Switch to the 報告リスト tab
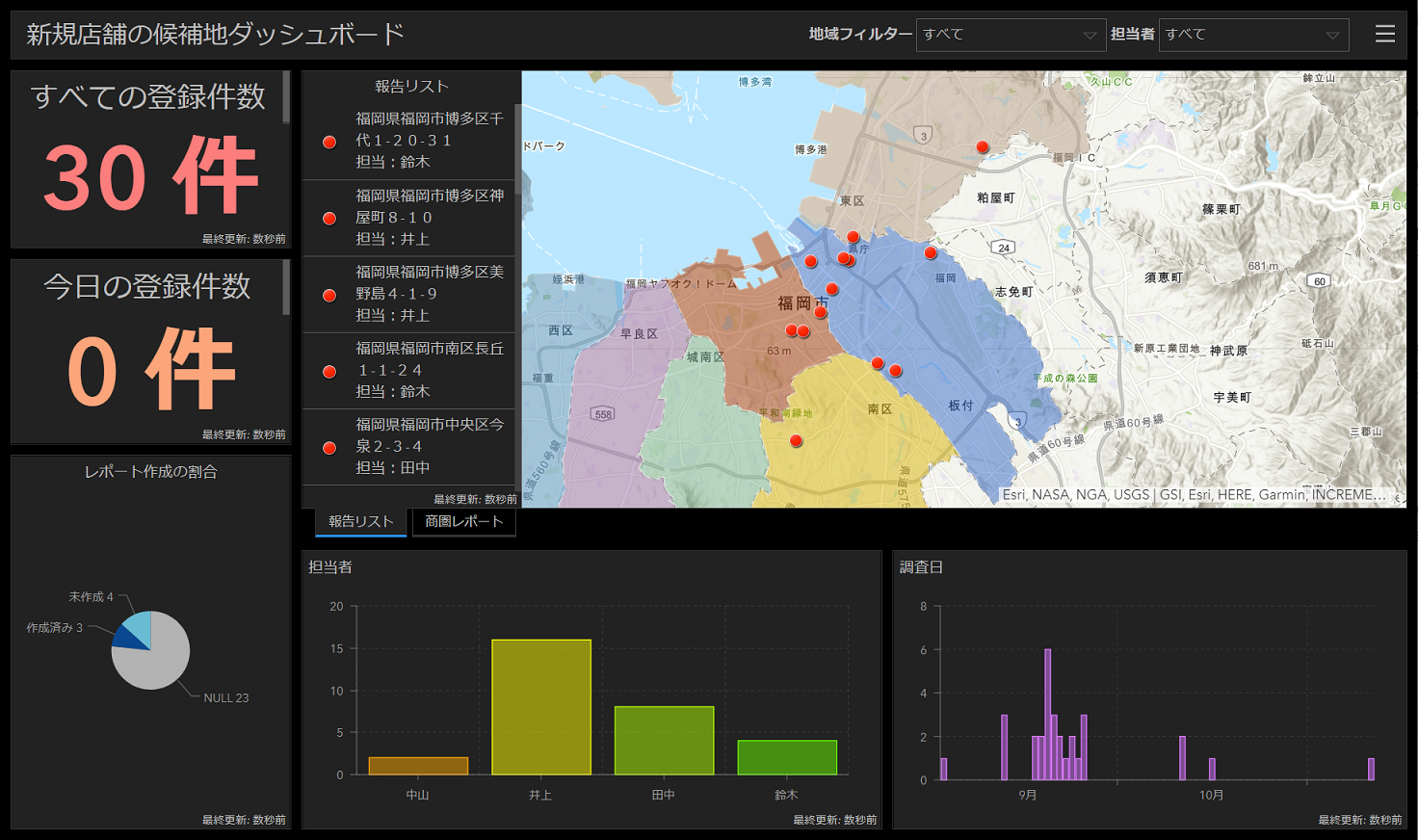 click(x=360, y=521)
